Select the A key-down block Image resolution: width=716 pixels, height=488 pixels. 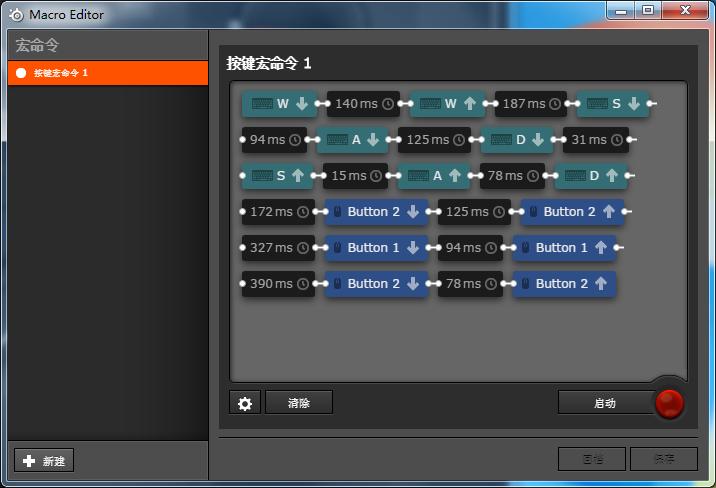tap(353, 140)
